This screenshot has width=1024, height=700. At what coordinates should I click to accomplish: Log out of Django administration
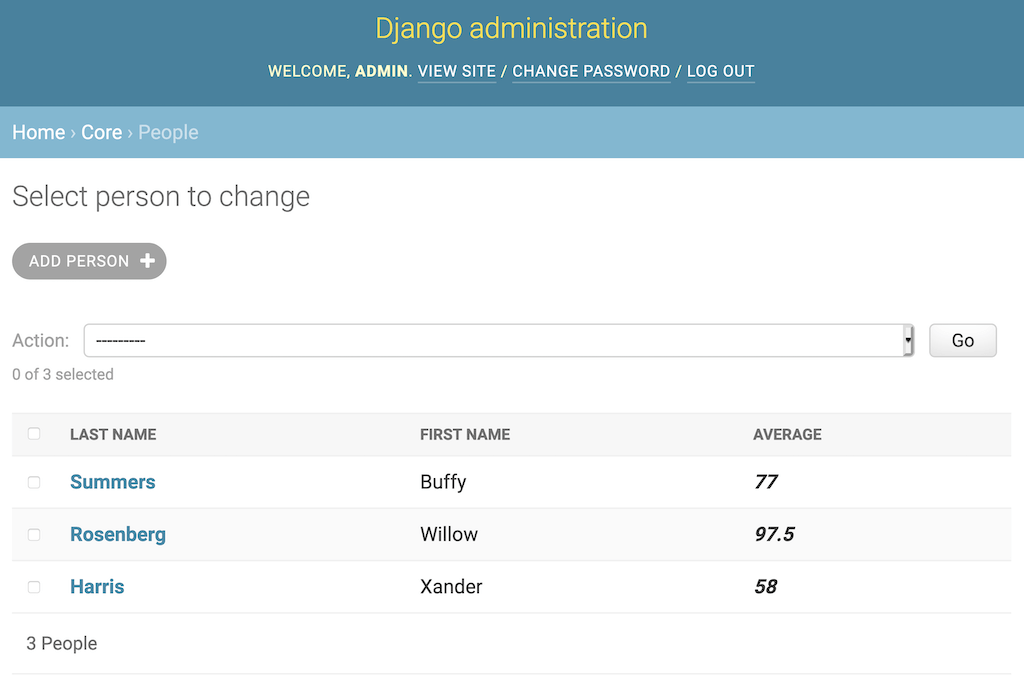click(720, 71)
